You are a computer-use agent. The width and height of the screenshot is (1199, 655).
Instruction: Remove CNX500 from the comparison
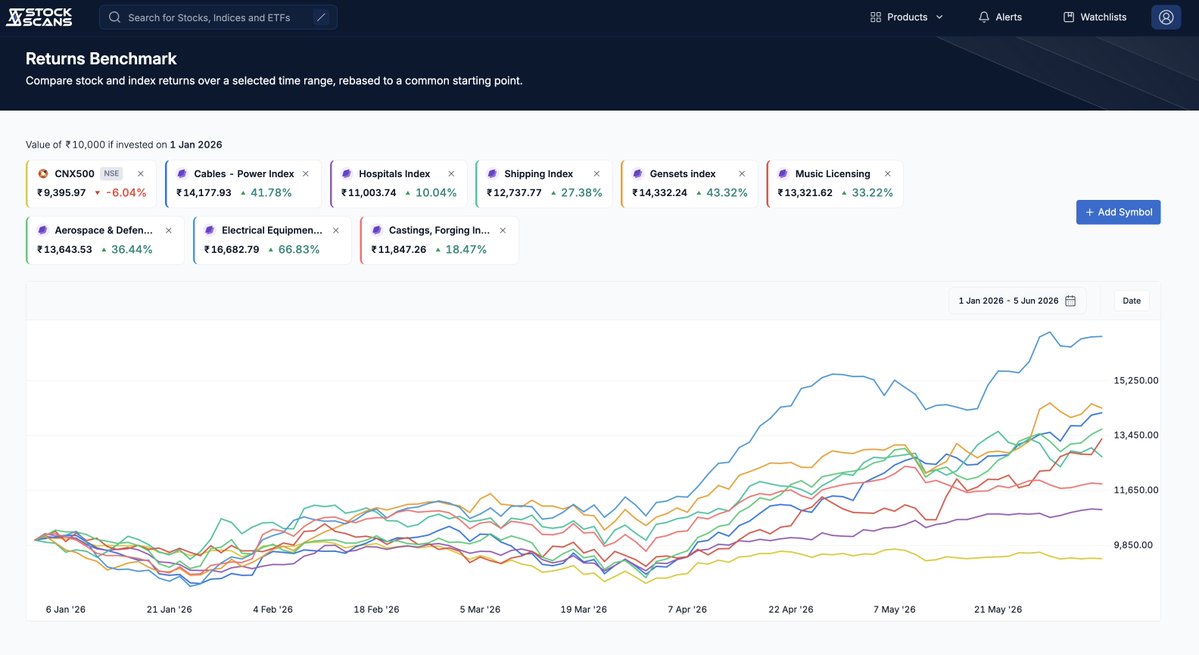[x=141, y=173]
